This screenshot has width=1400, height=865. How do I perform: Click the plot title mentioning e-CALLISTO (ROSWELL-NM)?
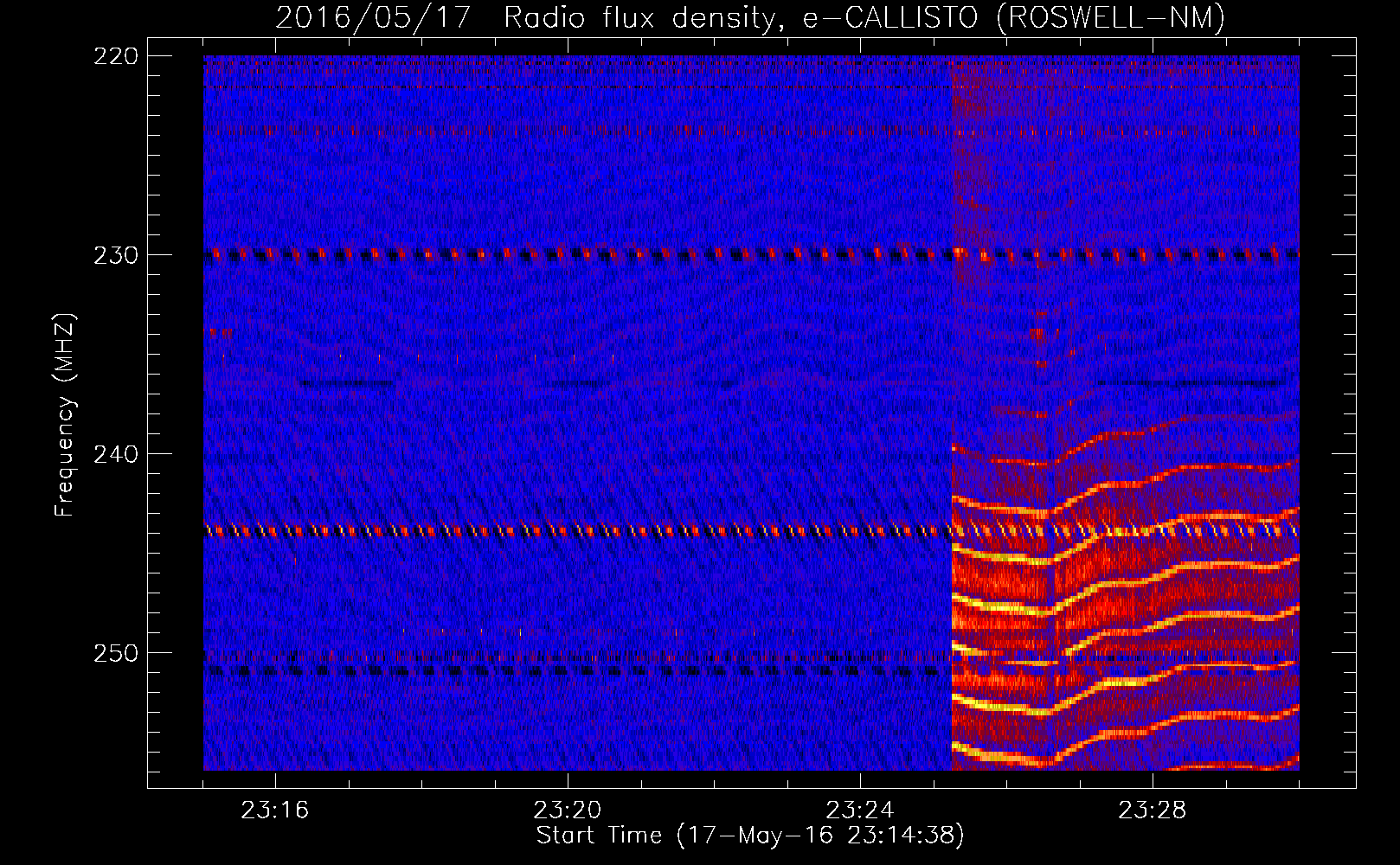tap(750, 18)
